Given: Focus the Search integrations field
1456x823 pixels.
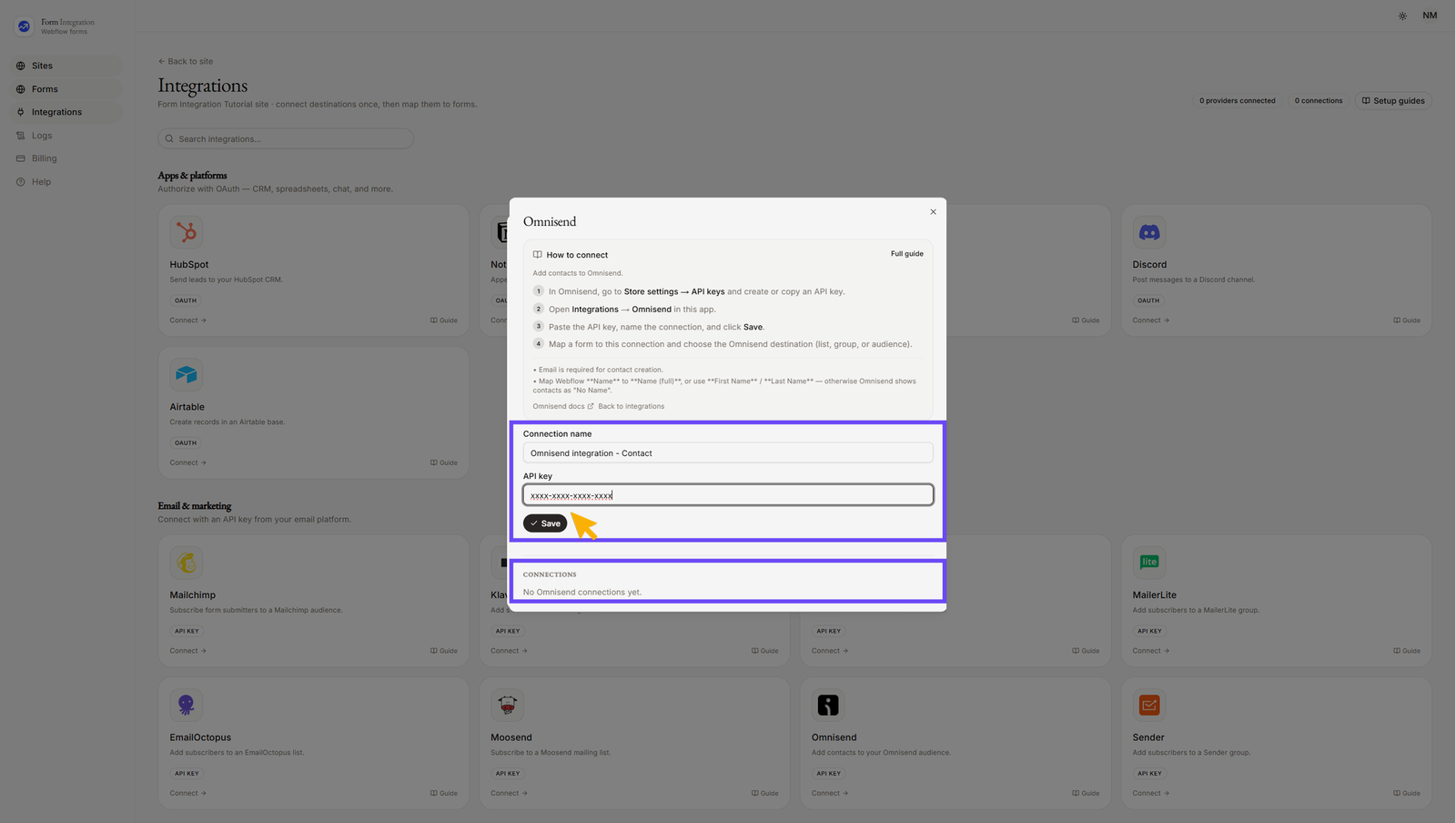Looking at the screenshot, I should (x=286, y=138).
